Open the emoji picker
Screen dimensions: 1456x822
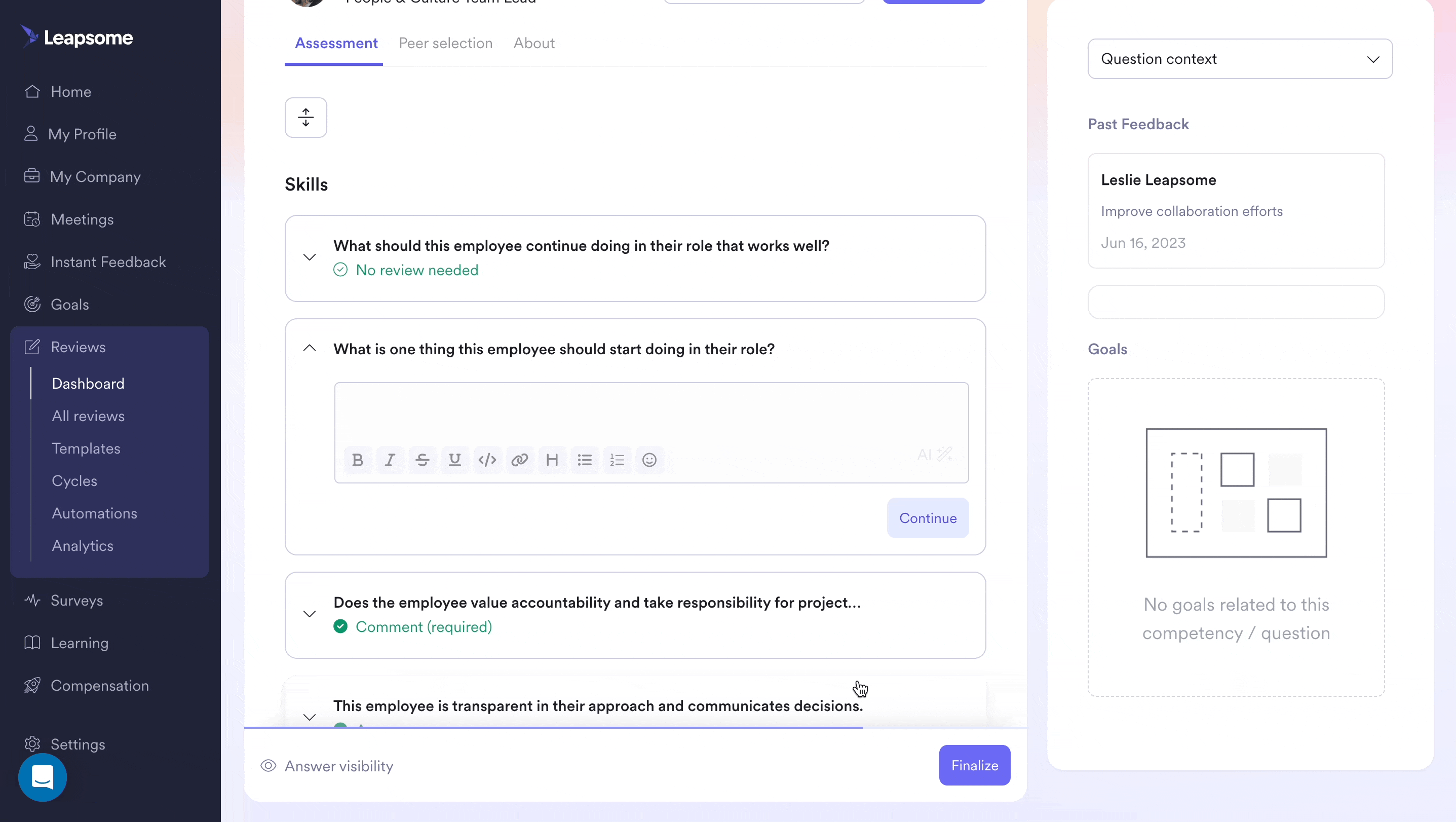pos(649,460)
